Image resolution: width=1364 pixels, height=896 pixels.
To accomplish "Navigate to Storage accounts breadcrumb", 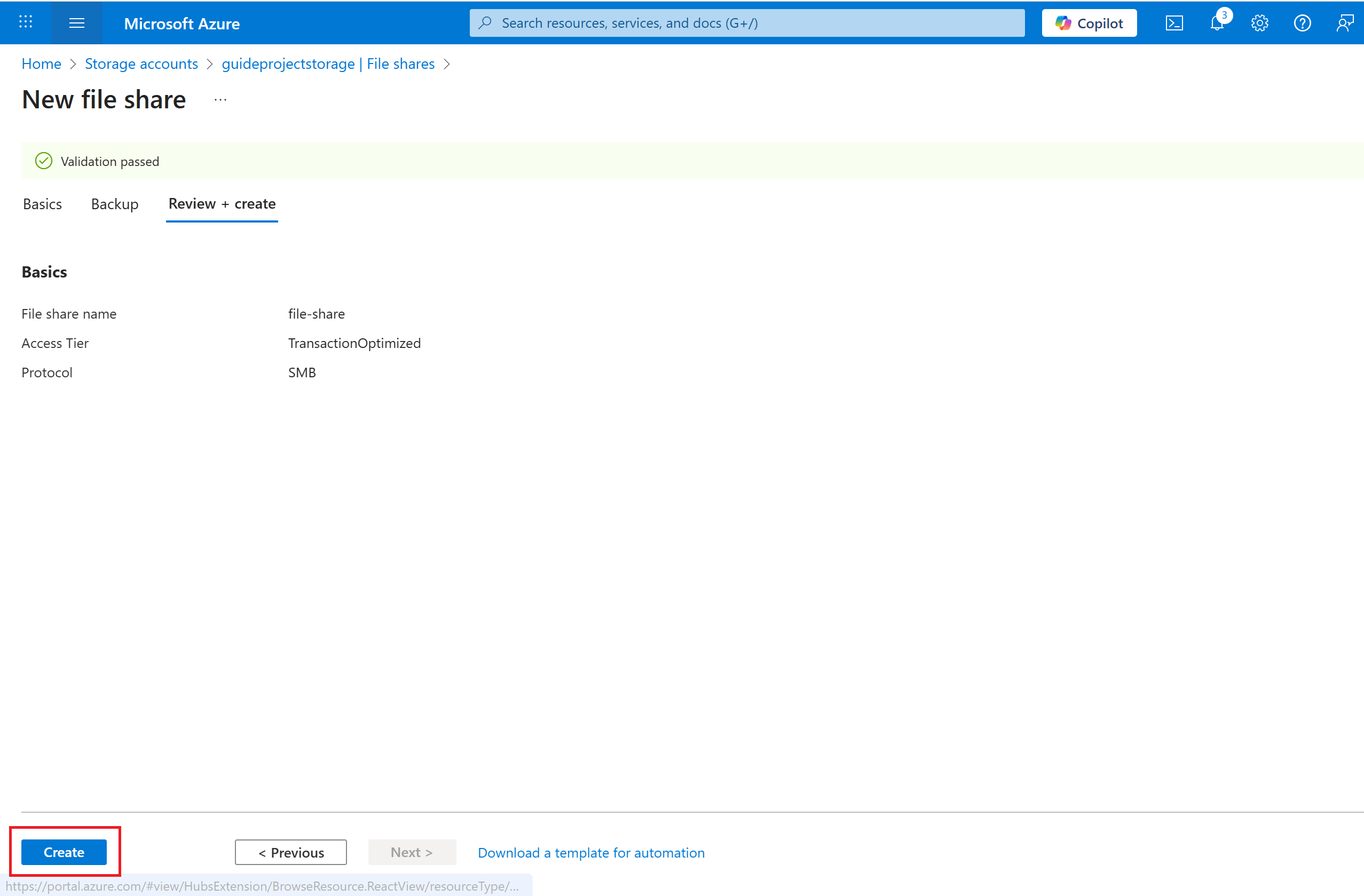I will (141, 64).
